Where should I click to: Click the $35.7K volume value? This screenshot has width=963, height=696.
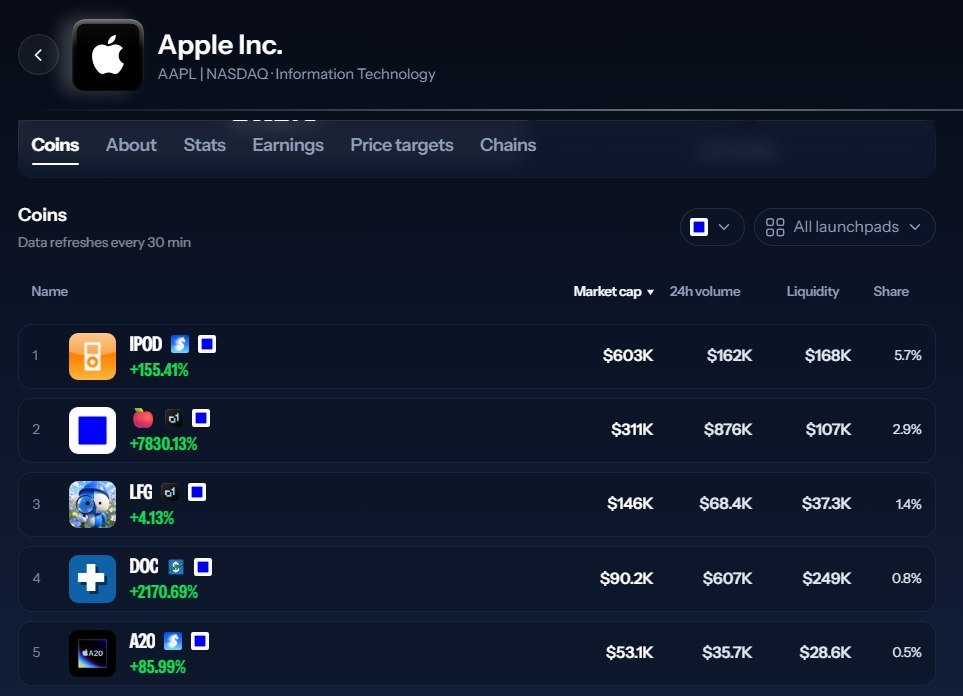pos(727,652)
